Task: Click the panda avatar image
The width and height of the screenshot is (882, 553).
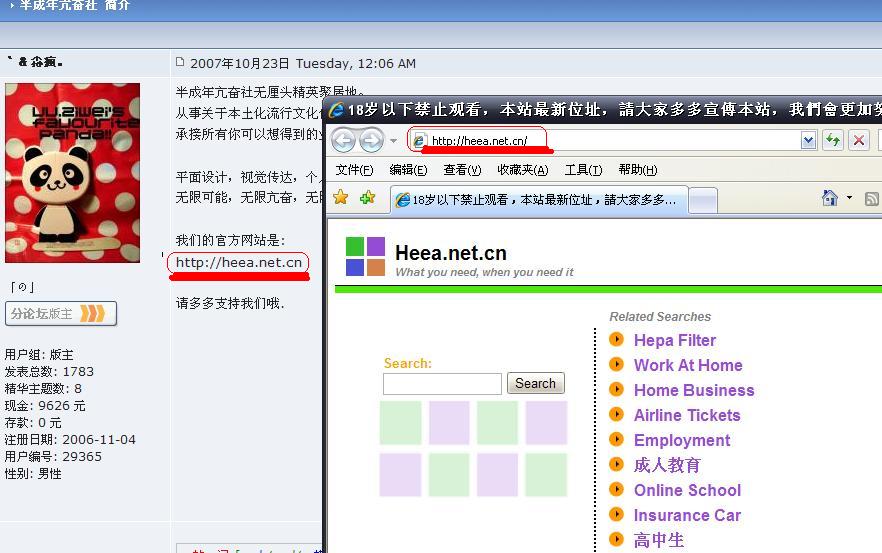Action: point(72,172)
